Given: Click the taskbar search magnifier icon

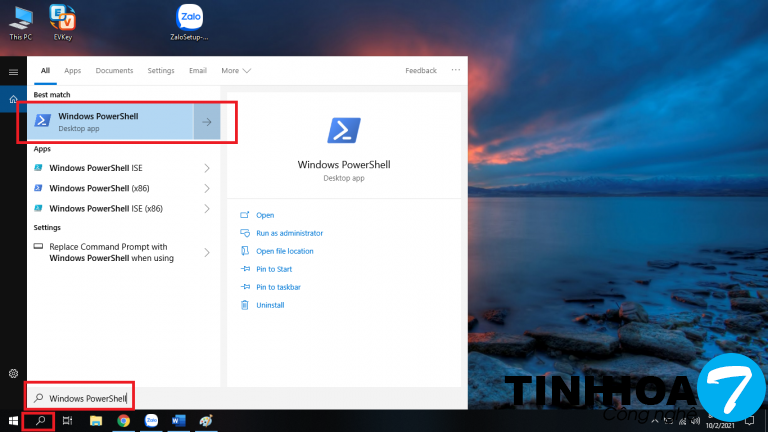Looking at the screenshot, I should coord(41,421).
